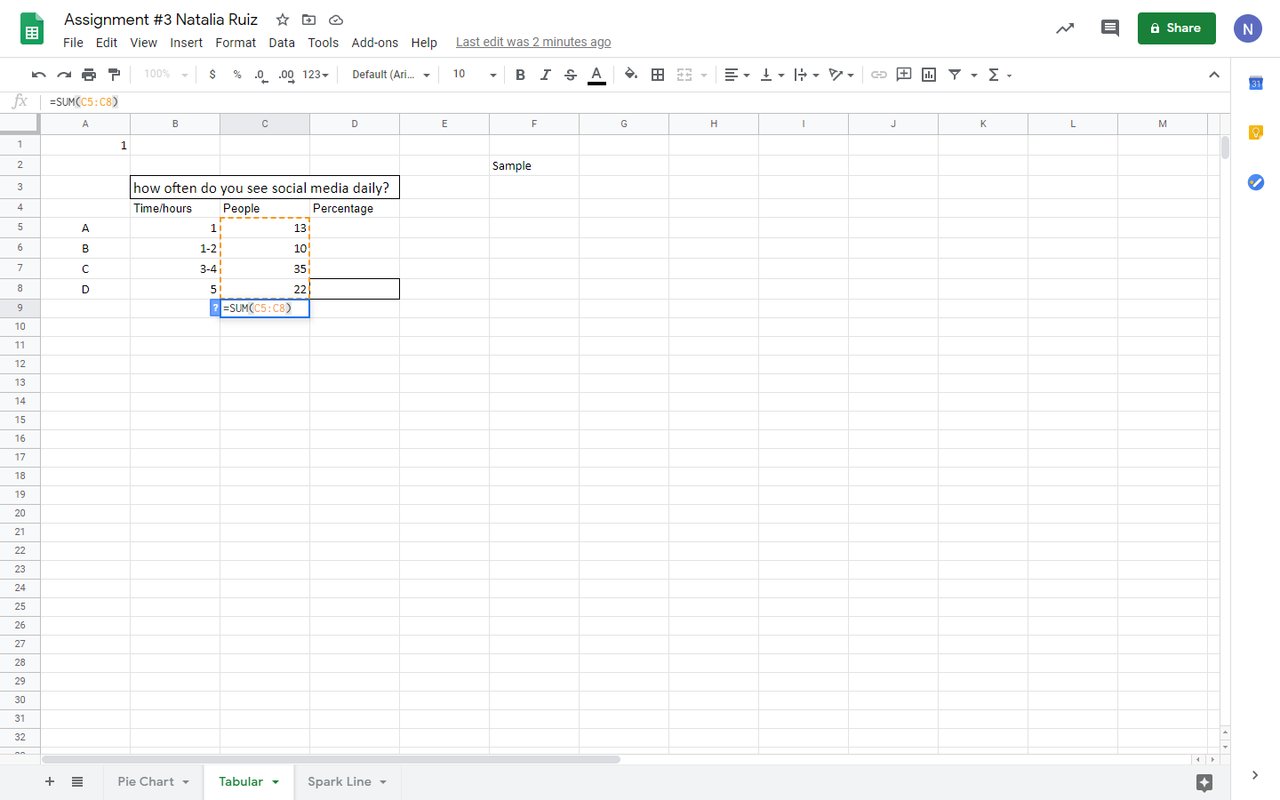This screenshot has width=1280, height=800.
Task: Open the Edit menu
Action: tap(107, 43)
